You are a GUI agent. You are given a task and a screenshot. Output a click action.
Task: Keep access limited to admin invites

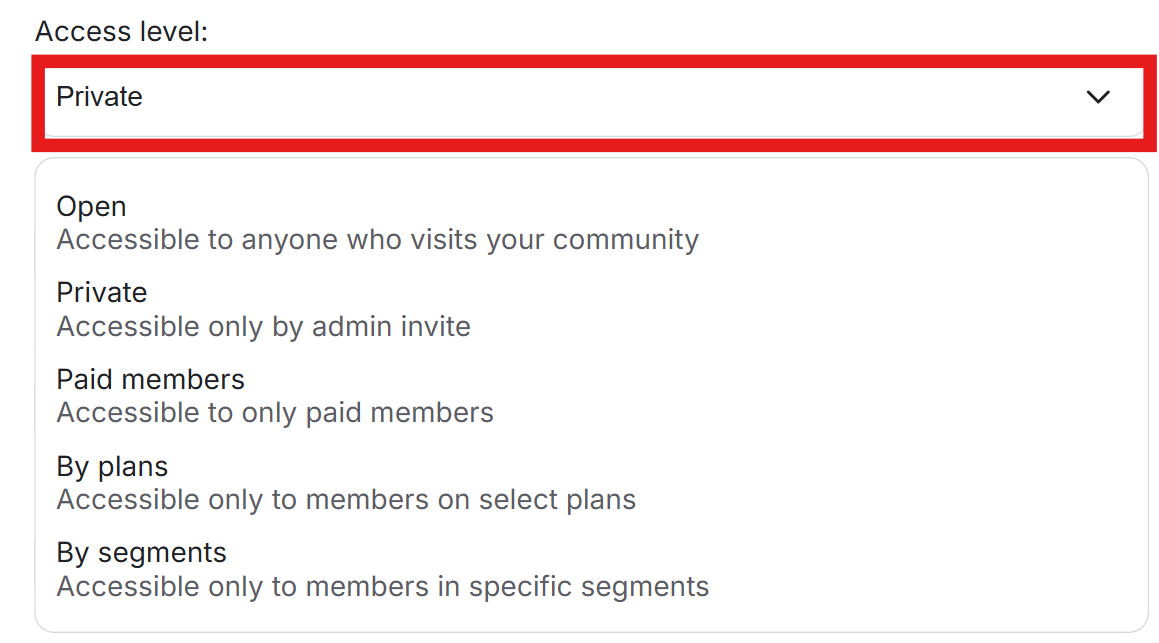click(x=263, y=309)
